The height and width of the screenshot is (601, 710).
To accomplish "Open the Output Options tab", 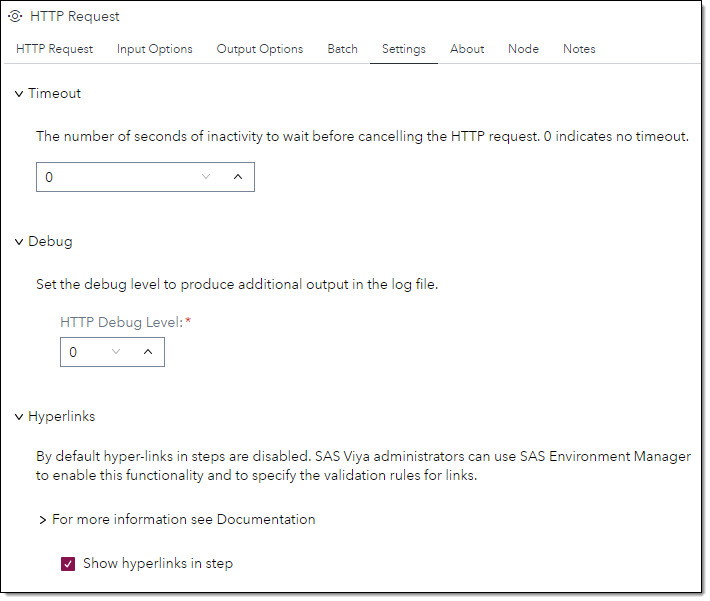I will pos(260,49).
